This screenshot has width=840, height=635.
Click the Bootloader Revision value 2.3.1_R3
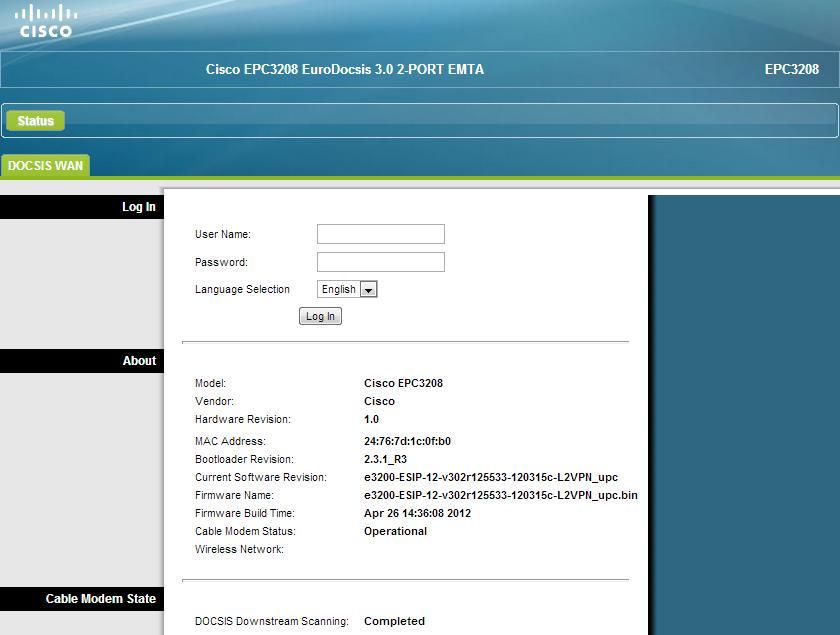click(x=385, y=459)
